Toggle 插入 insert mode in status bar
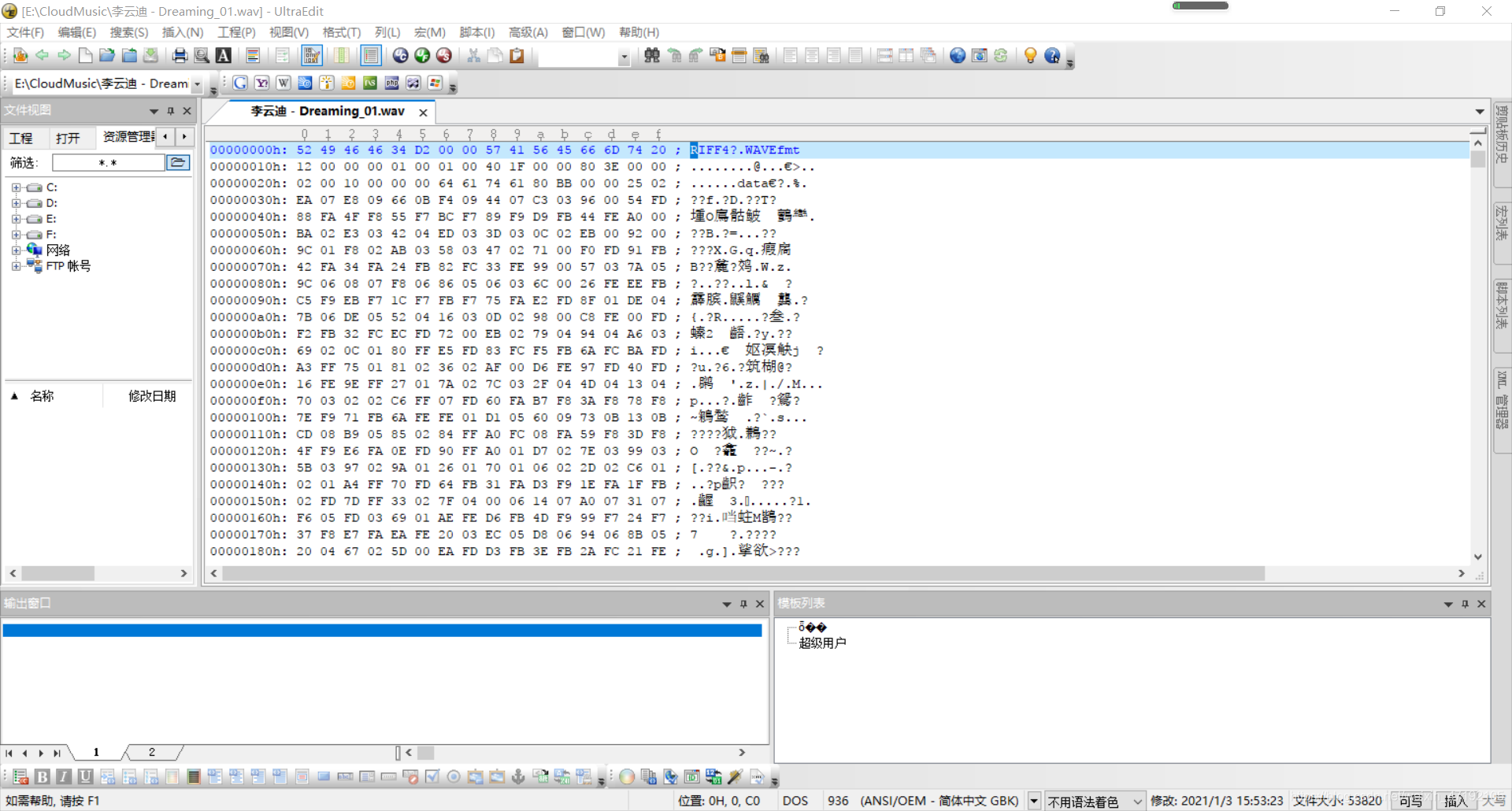 1455,801
